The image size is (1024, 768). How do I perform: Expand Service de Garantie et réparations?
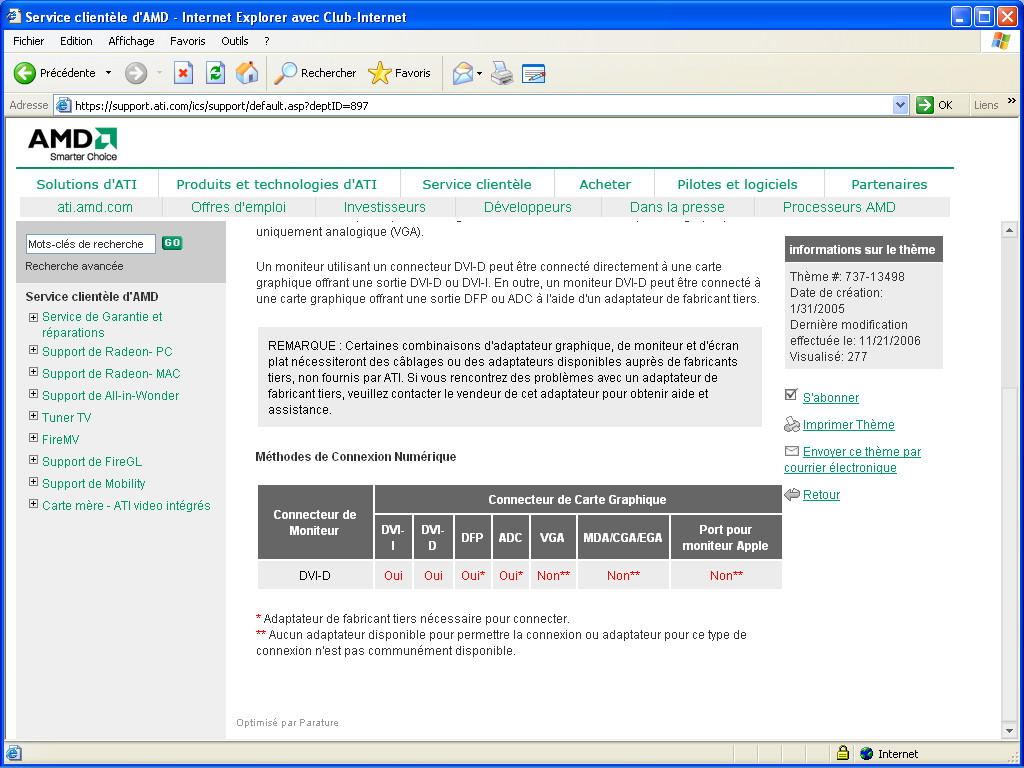pos(33,317)
